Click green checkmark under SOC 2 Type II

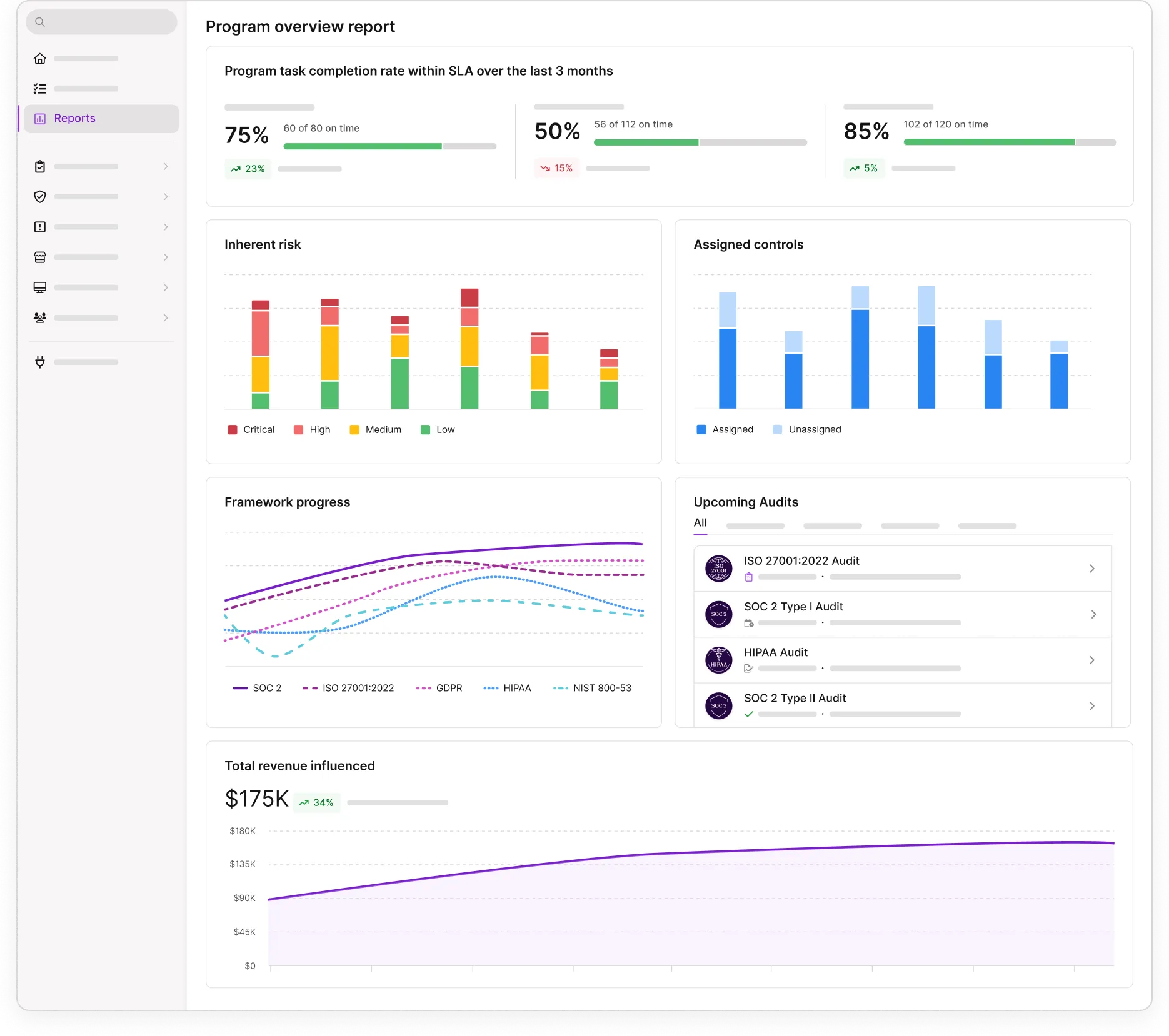tap(749, 714)
